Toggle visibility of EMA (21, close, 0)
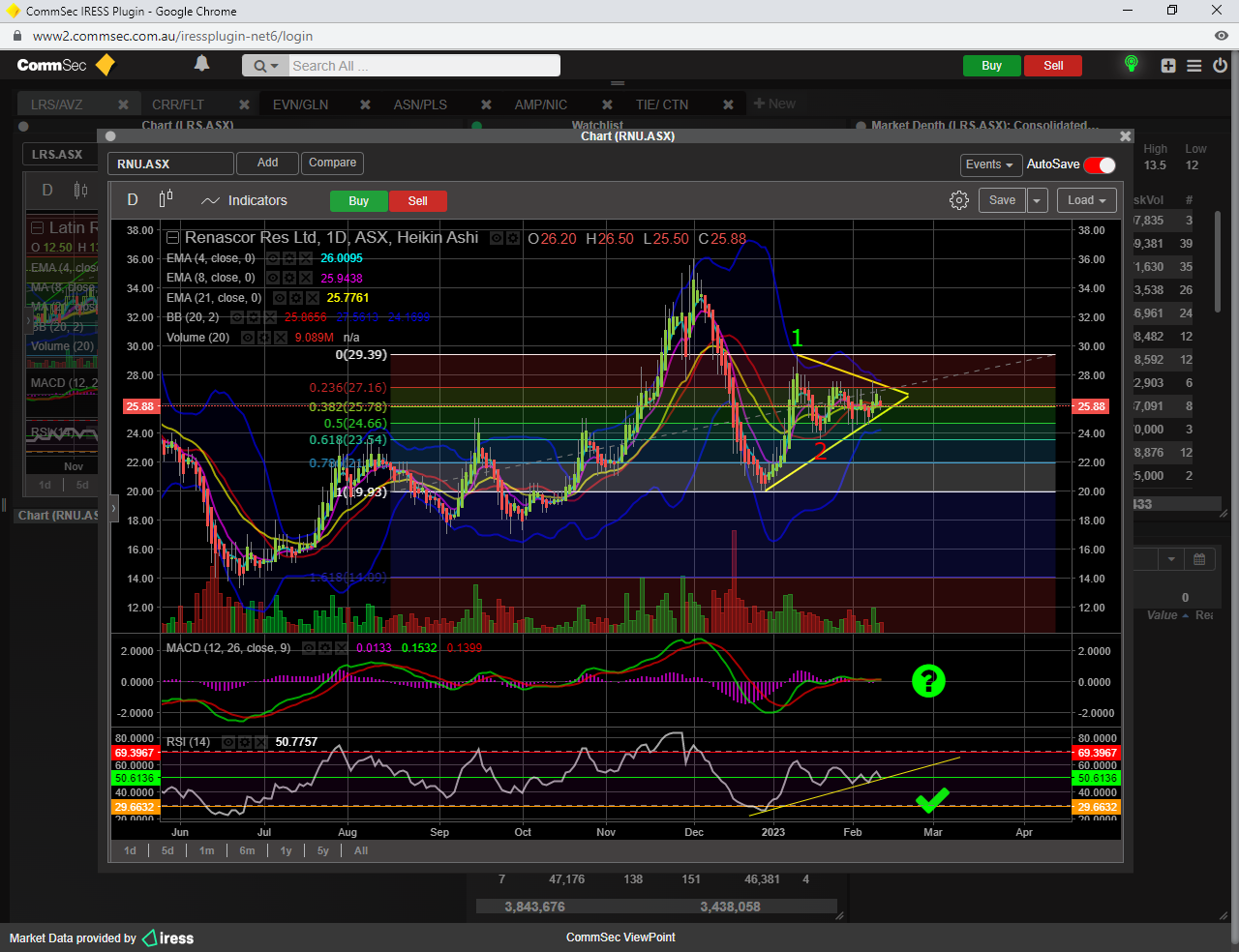Screen dimensions: 1239x952 click(279, 298)
